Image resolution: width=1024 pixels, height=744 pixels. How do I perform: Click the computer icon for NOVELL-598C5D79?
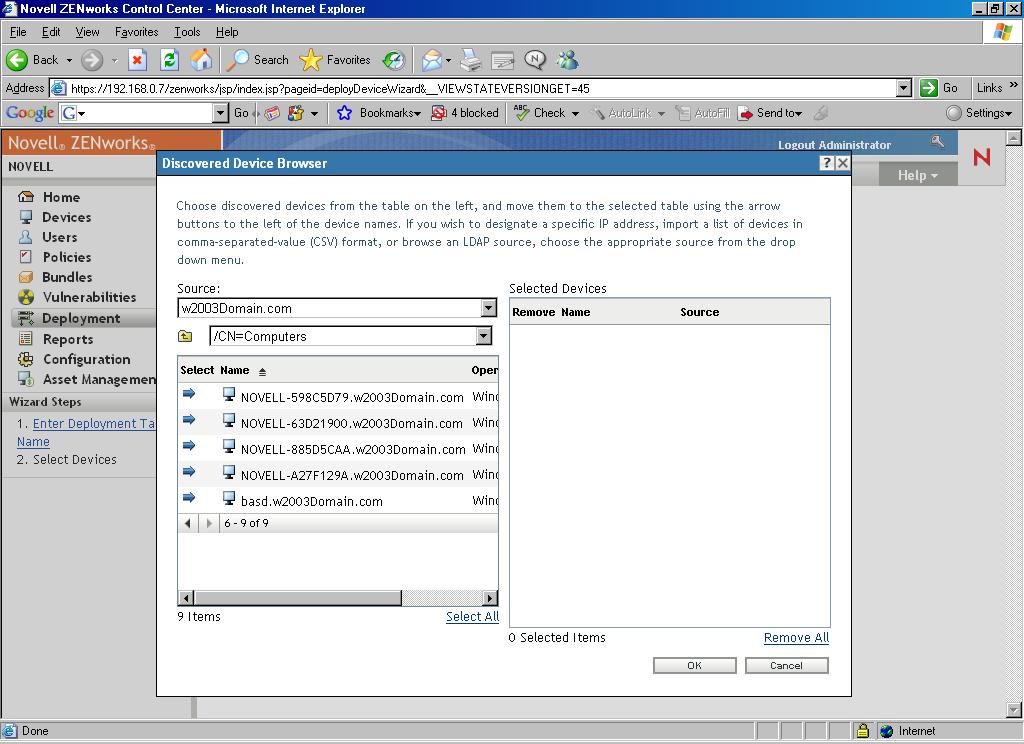tap(229, 394)
